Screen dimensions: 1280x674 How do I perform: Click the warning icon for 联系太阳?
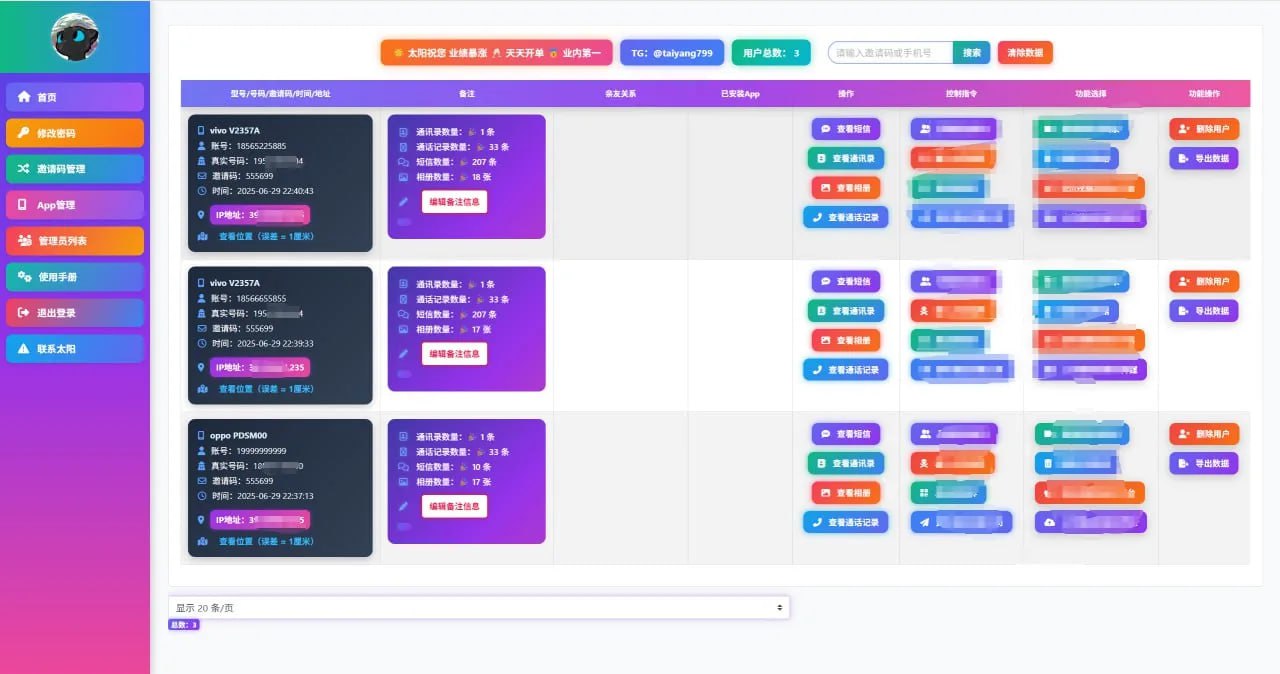coord(24,349)
